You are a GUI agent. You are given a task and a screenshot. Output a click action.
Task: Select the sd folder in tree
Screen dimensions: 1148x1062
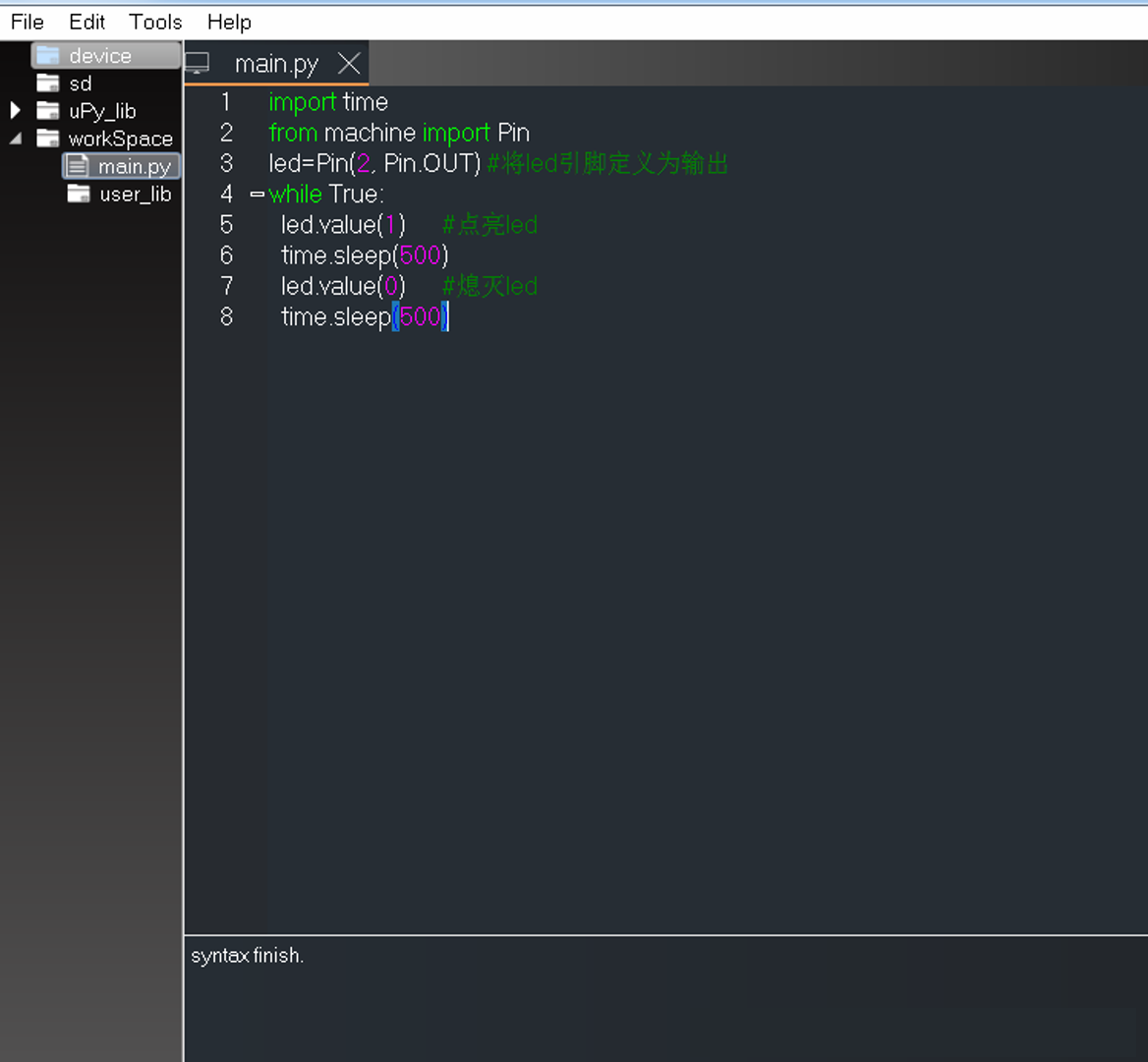coord(80,84)
